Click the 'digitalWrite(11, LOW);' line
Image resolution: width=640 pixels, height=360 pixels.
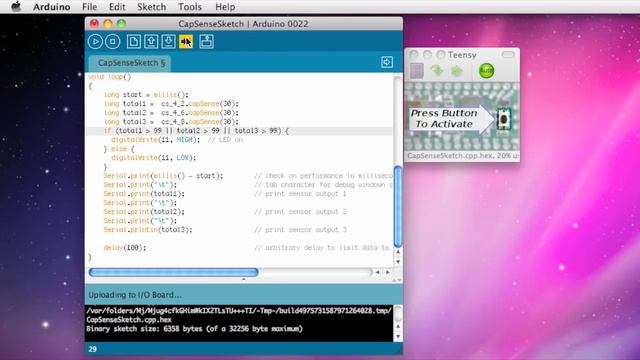point(153,158)
